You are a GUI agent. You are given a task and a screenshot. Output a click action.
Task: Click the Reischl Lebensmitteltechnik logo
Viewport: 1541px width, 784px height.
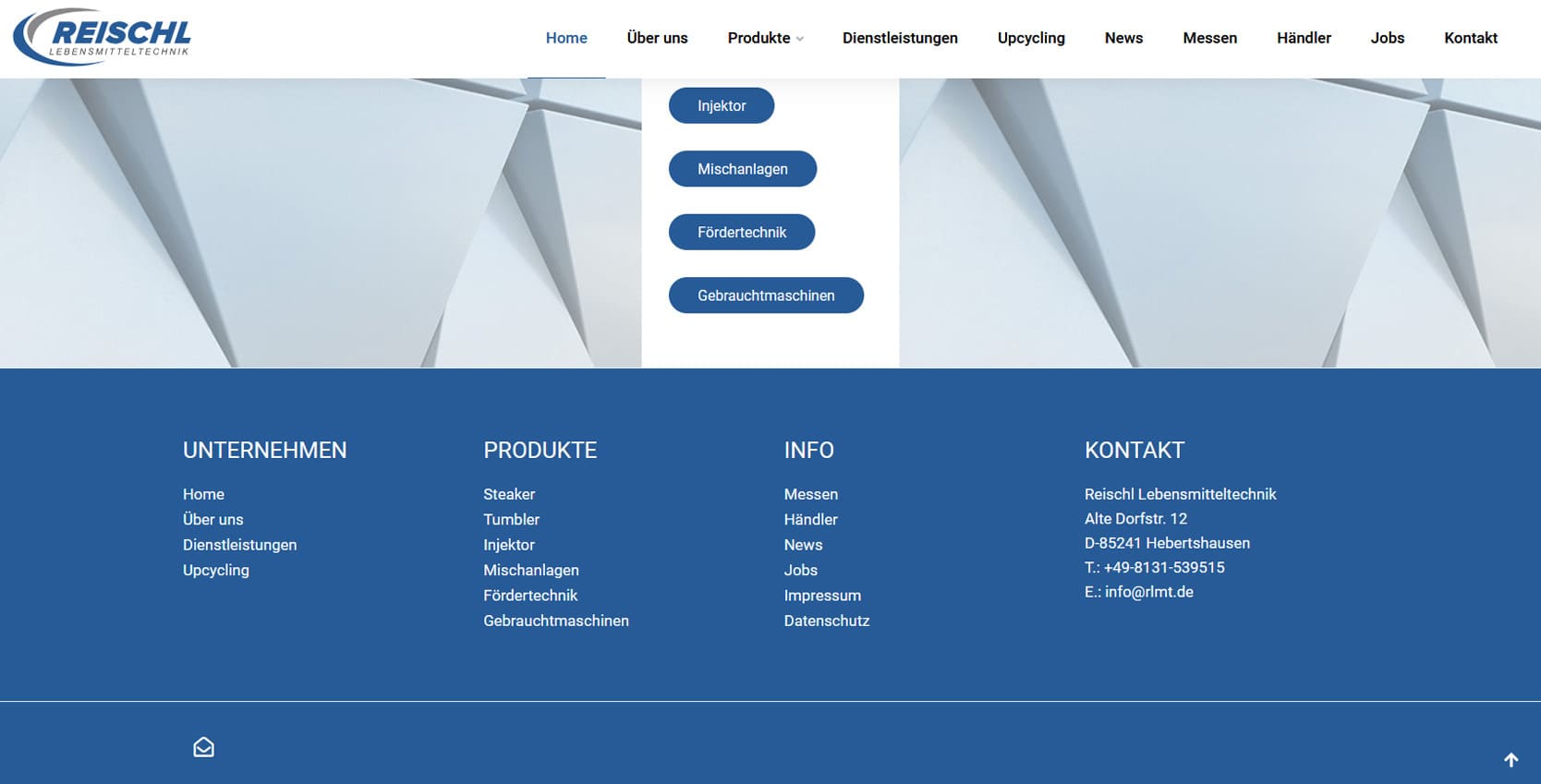103,38
